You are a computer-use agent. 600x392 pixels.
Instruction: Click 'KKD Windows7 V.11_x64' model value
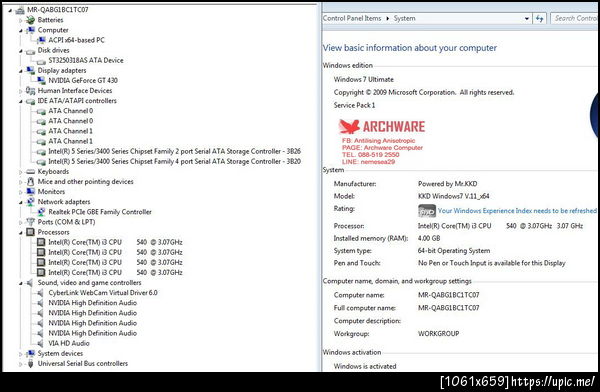(453, 196)
